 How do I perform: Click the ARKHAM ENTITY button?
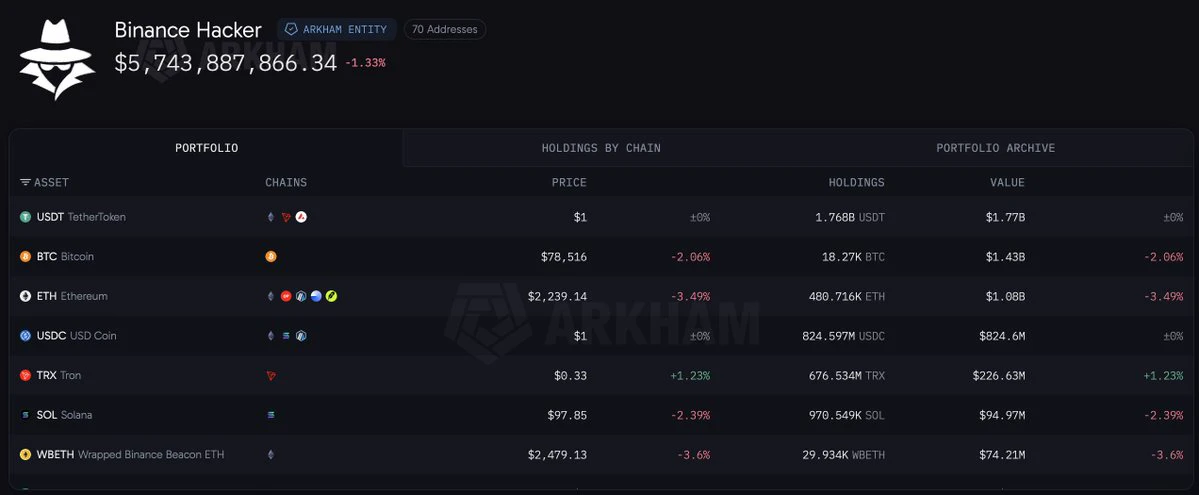(336, 30)
